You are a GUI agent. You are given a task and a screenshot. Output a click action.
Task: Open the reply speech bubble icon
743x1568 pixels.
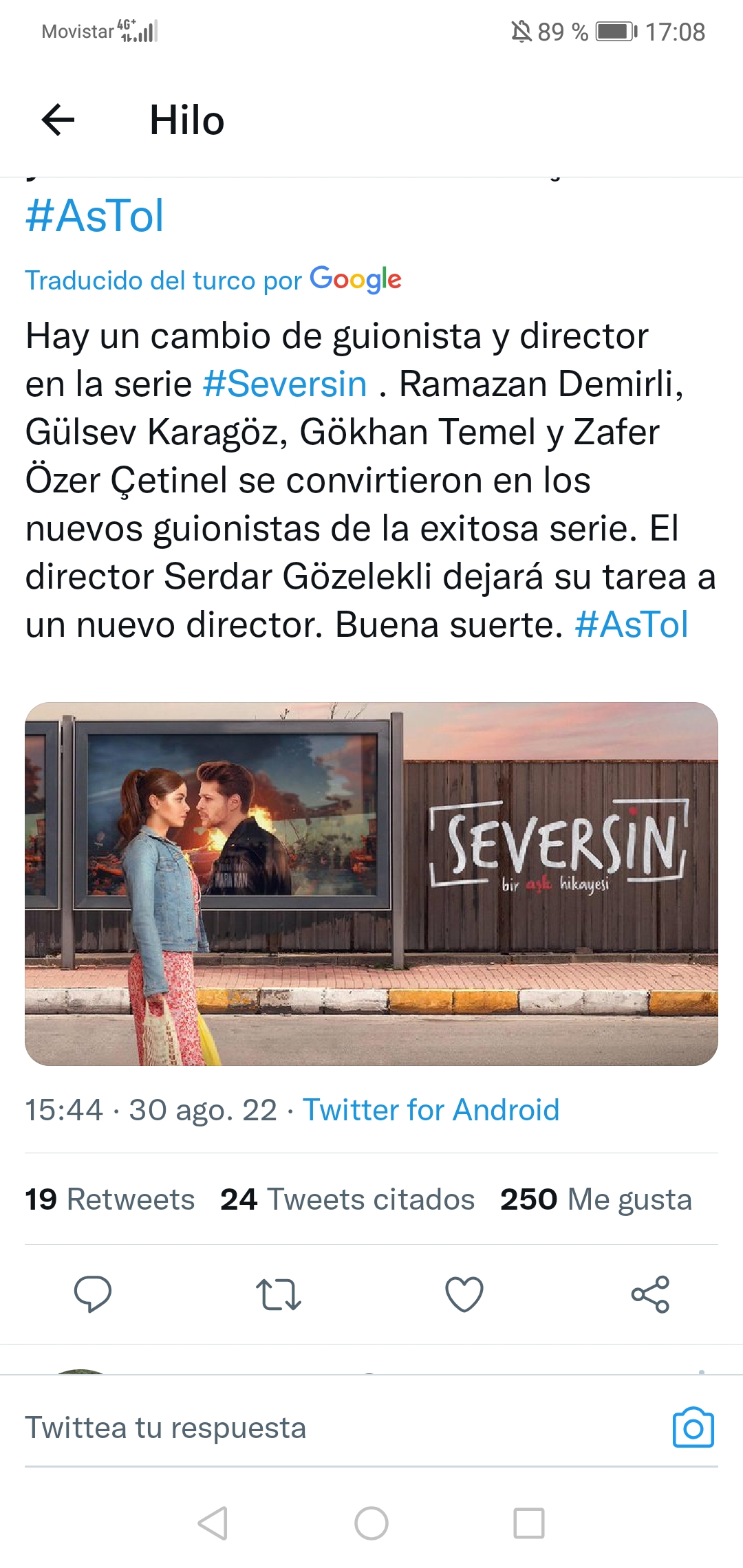tap(93, 1294)
